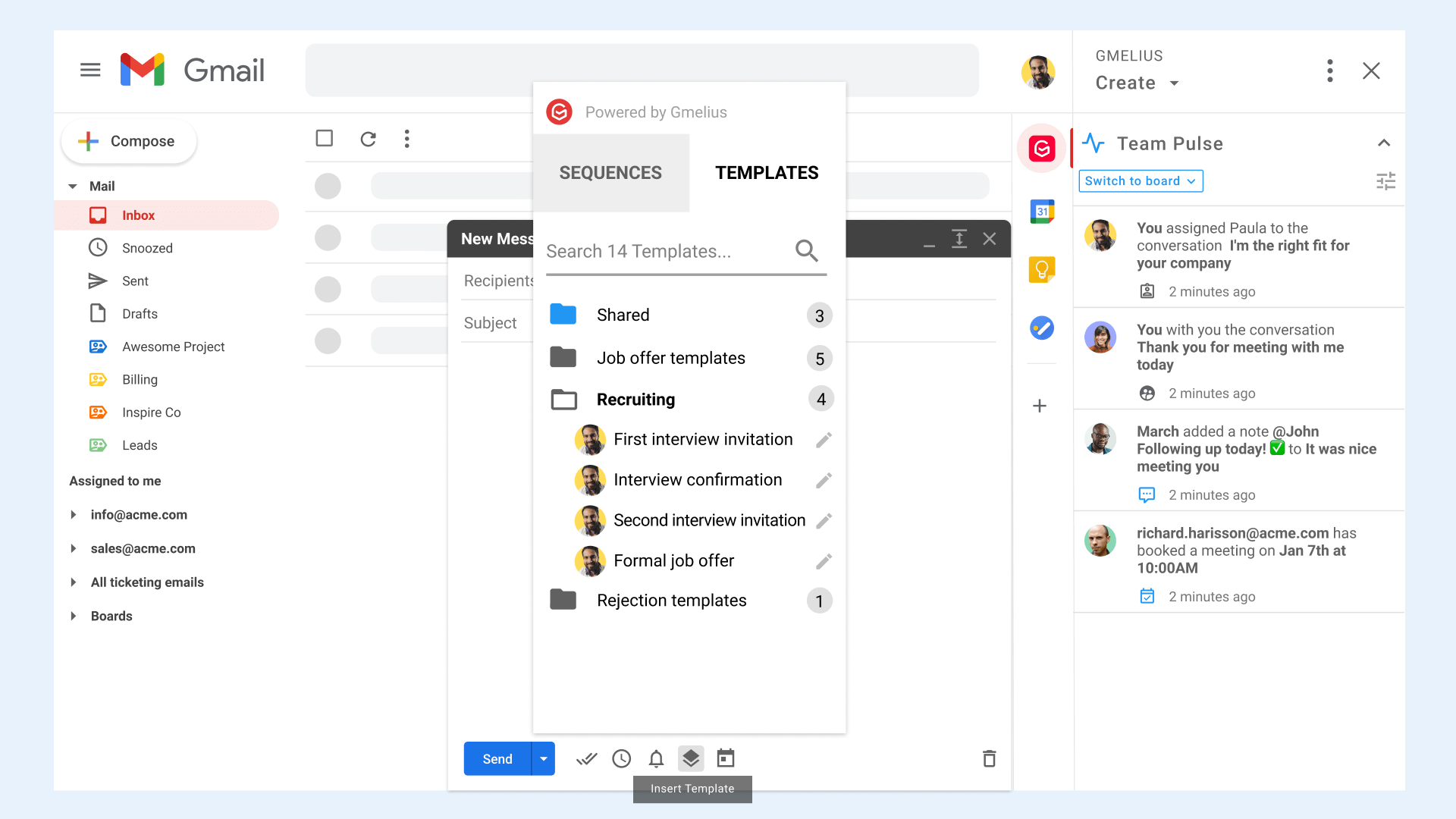Screen dimensions: 1456x819
Task: Tick the select all emails checkbox
Action: pyautogui.click(x=325, y=138)
